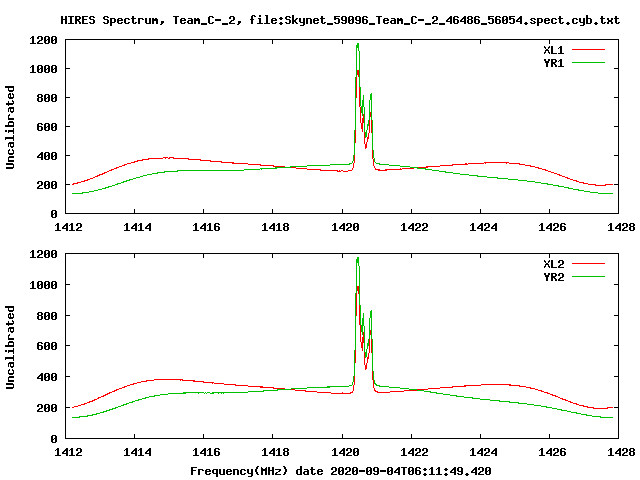Click the Uncalibrated axis label of XL2/YR2 plot
Screen dimensions: 640x480
10,347
